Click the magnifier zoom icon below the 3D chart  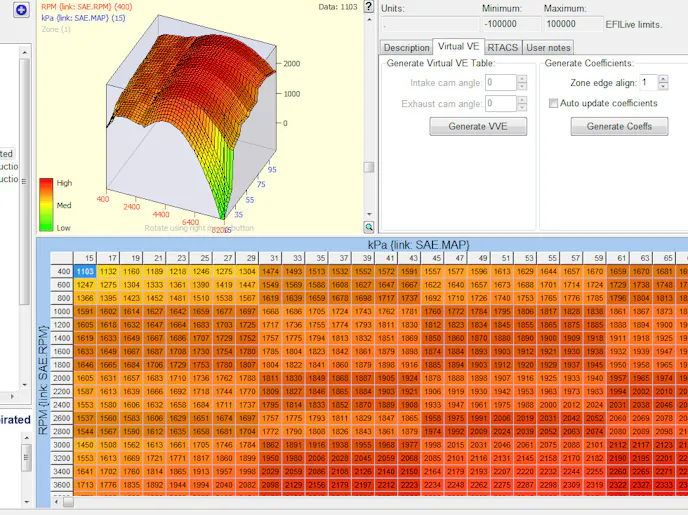368,226
